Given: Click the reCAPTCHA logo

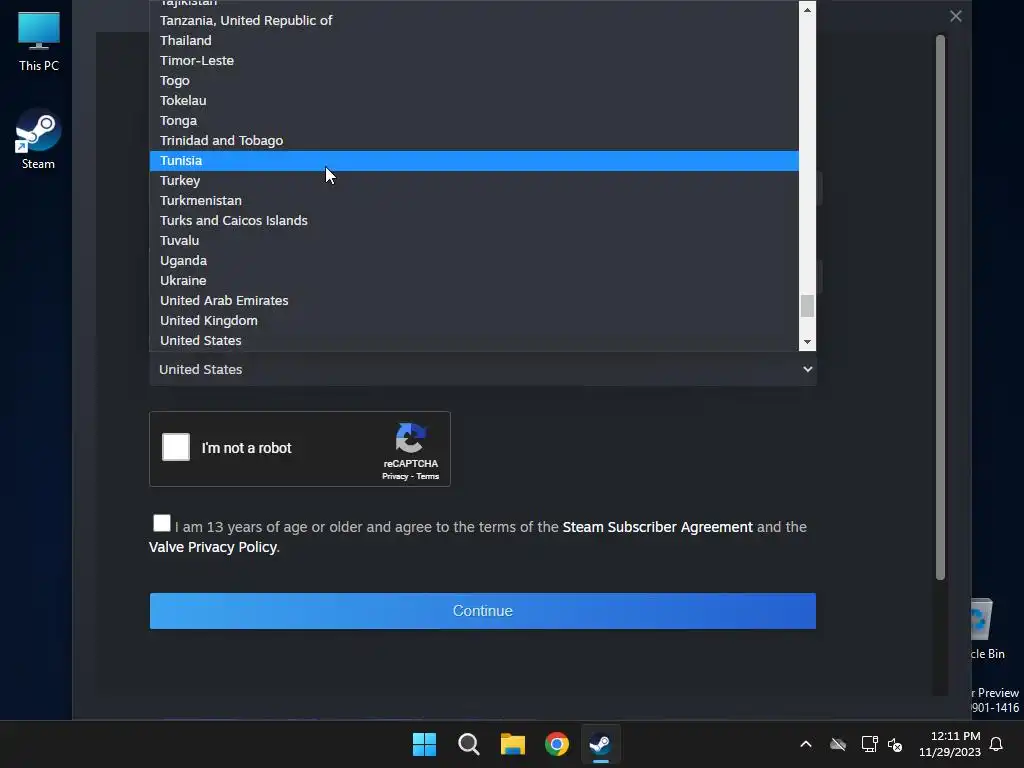Looking at the screenshot, I should (x=411, y=438).
